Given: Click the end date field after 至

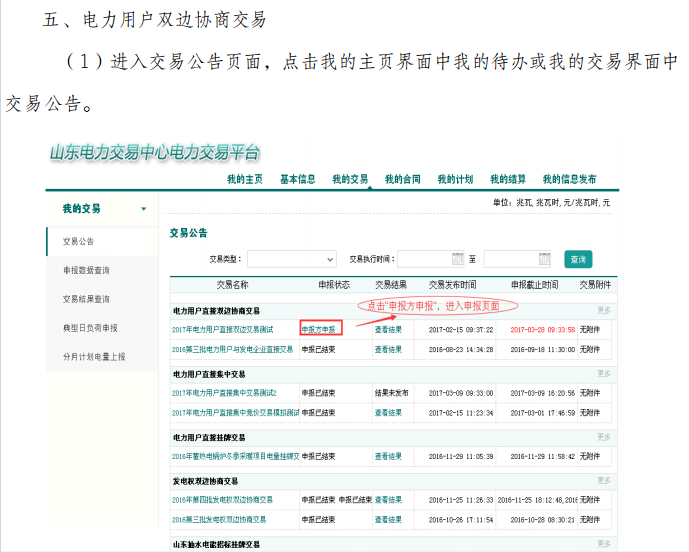Looking at the screenshot, I should [x=516, y=259].
